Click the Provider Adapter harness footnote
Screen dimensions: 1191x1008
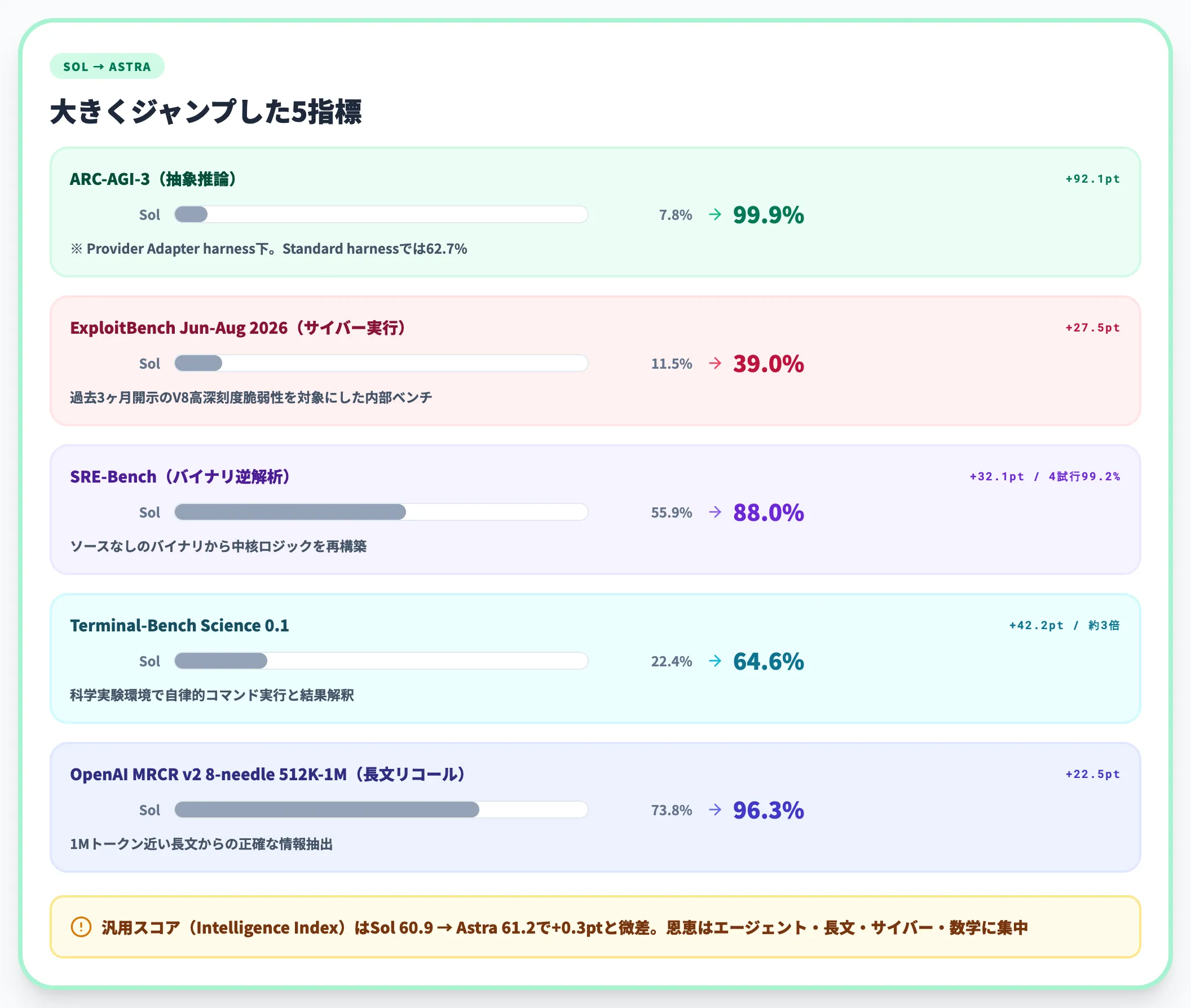[x=268, y=249]
